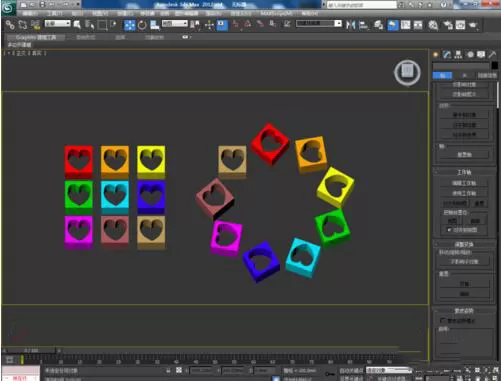Click the 不影响子对象 button
This screenshot has width=501, height=381.
[464, 262]
